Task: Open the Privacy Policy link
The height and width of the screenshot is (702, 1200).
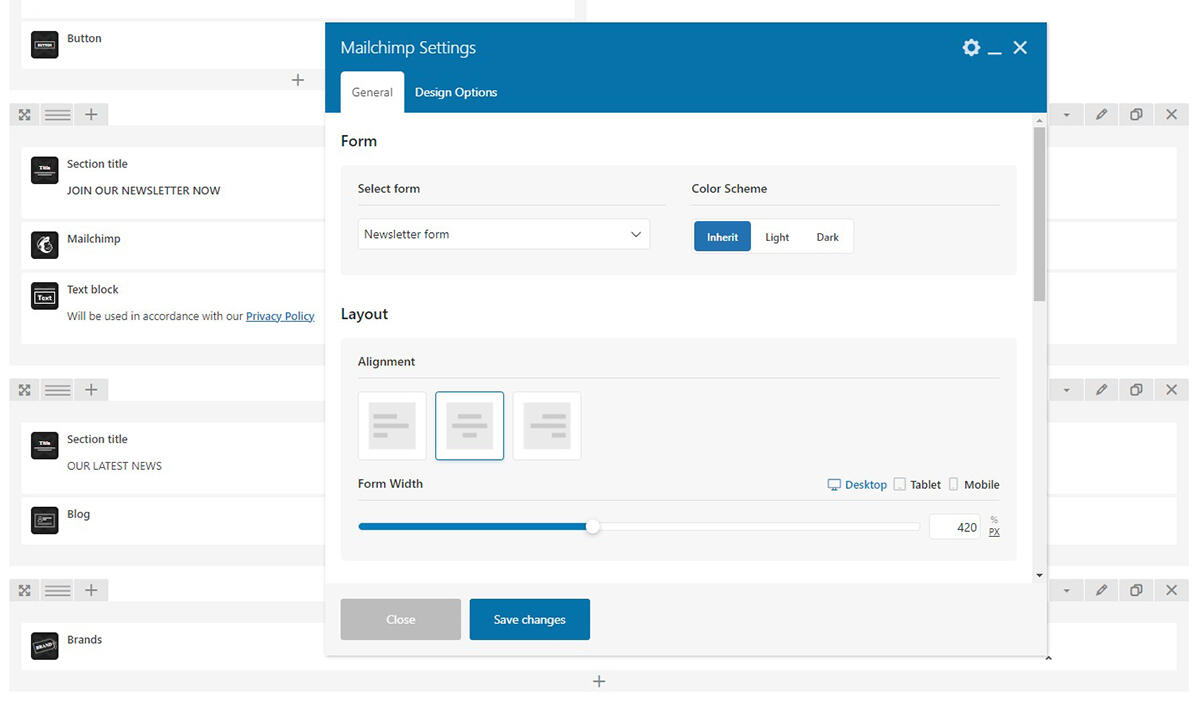Action: (280, 316)
